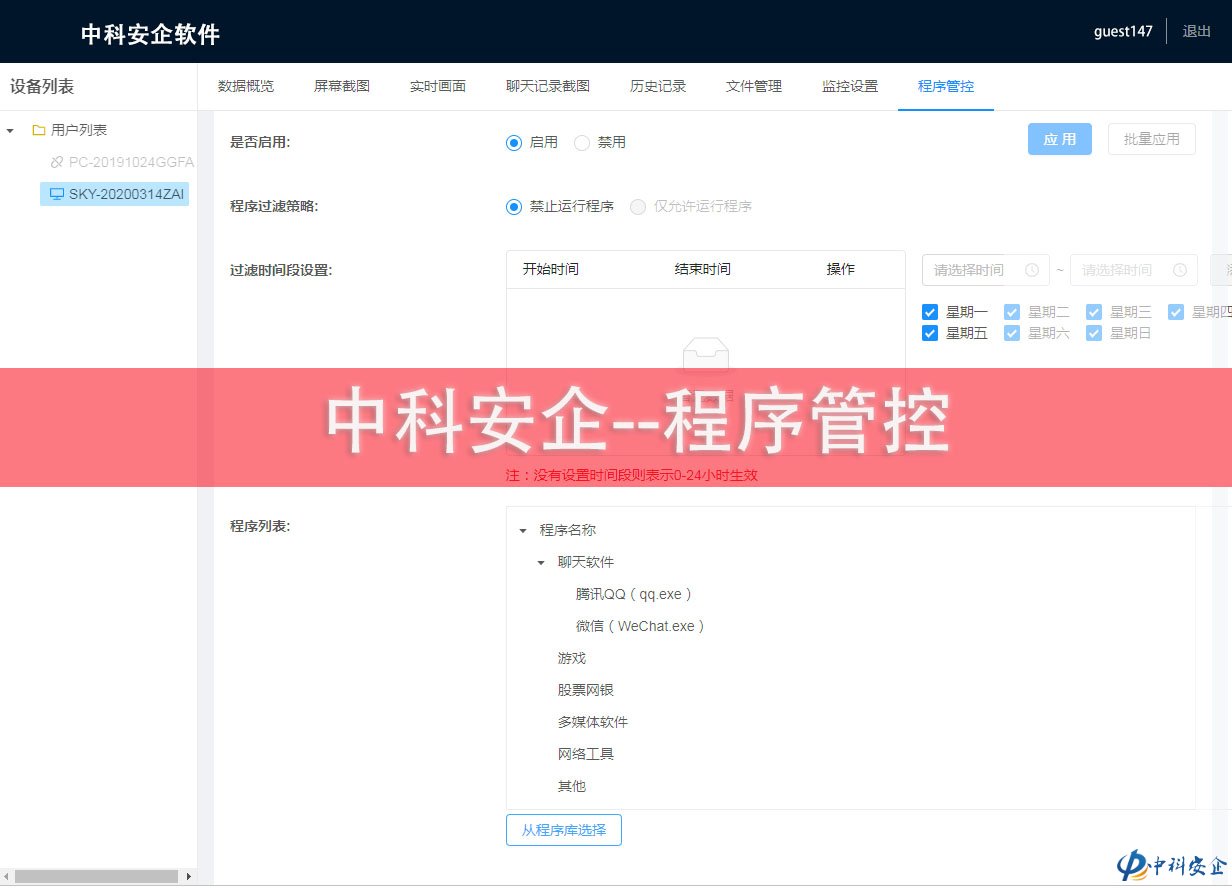Toggle the 星期五 checkbox

click(x=930, y=333)
